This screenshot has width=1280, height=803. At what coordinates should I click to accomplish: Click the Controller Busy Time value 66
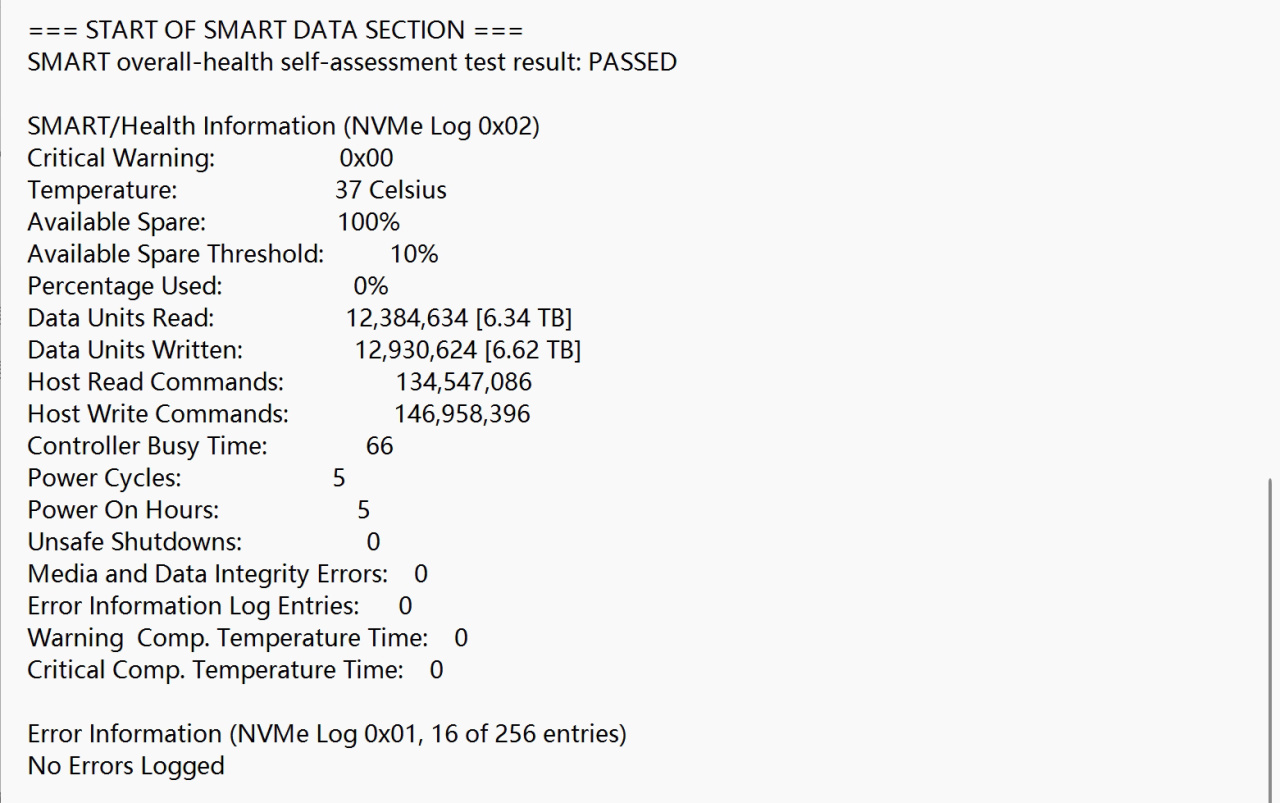pos(380,446)
